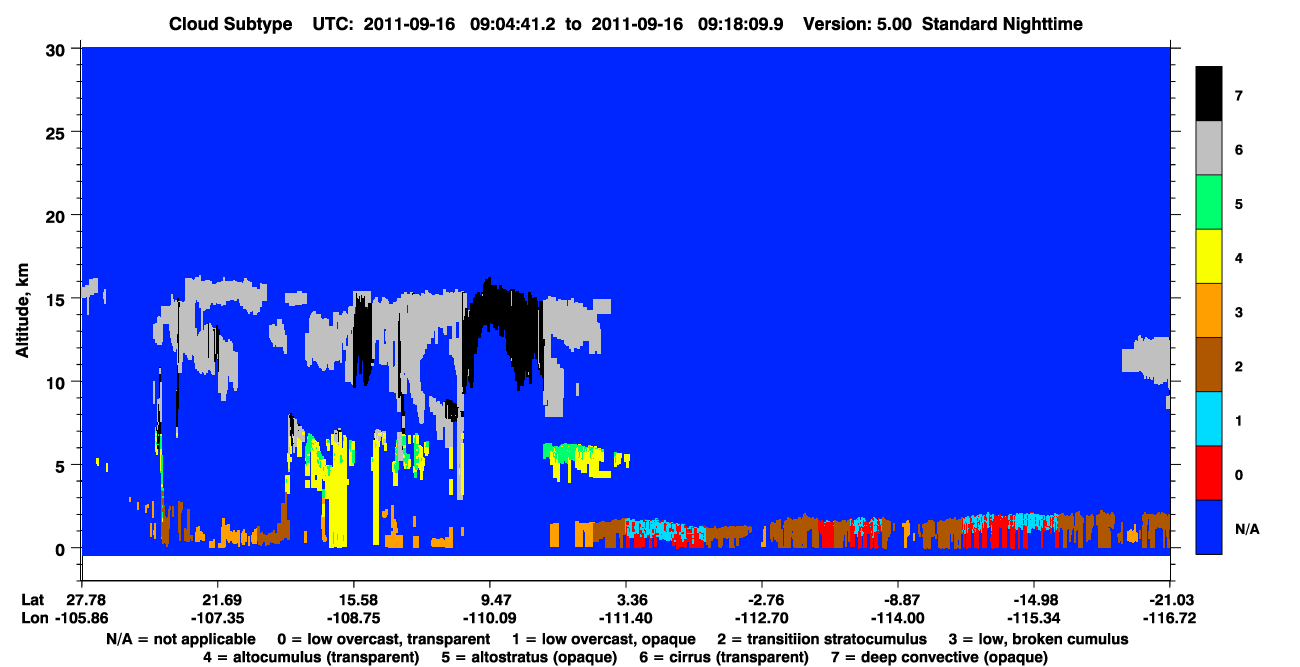Click the latitude value 21.69
The height and width of the screenshot is (667, 1300).
[x=216, y=600]
